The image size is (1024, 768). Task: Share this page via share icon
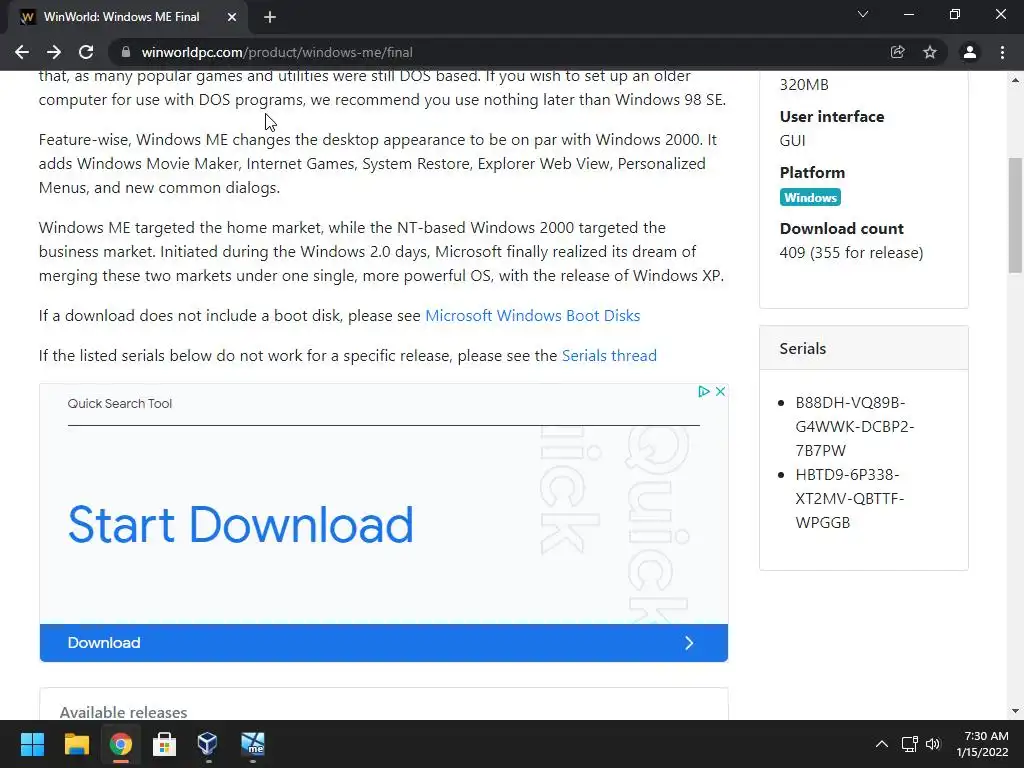tap(898, 52)
